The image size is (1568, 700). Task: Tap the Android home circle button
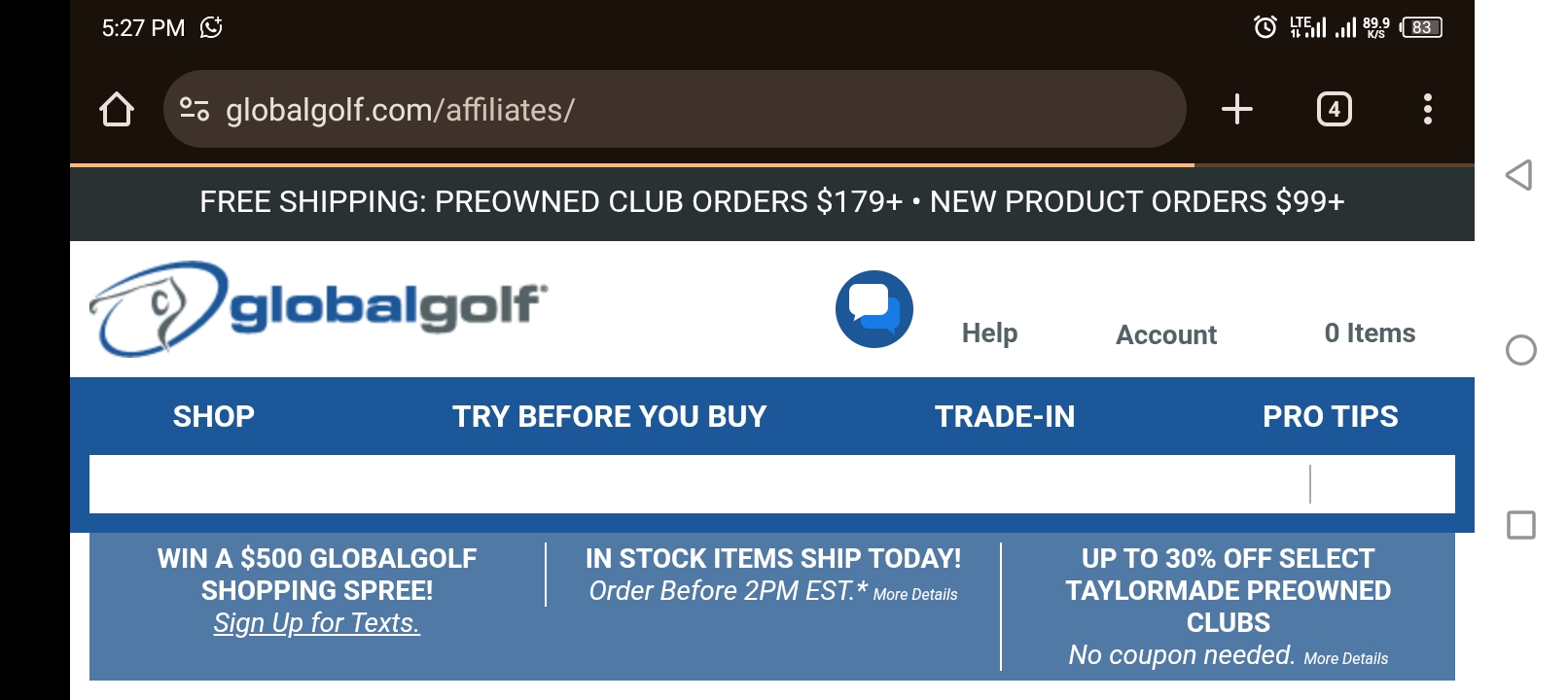coord(1520,350)
